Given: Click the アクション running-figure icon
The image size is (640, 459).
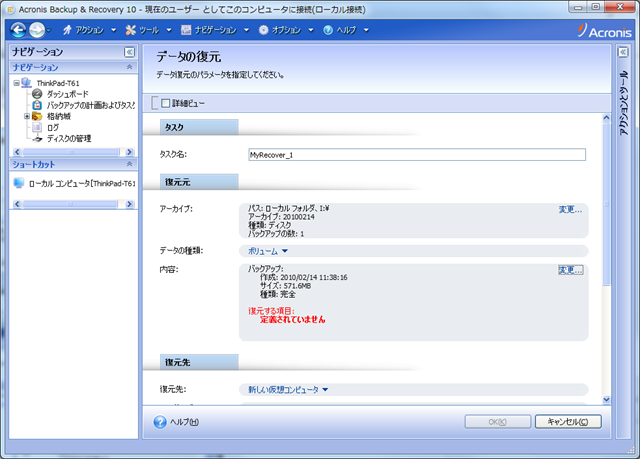Looking at the screenshot, I should click(67, 30).
